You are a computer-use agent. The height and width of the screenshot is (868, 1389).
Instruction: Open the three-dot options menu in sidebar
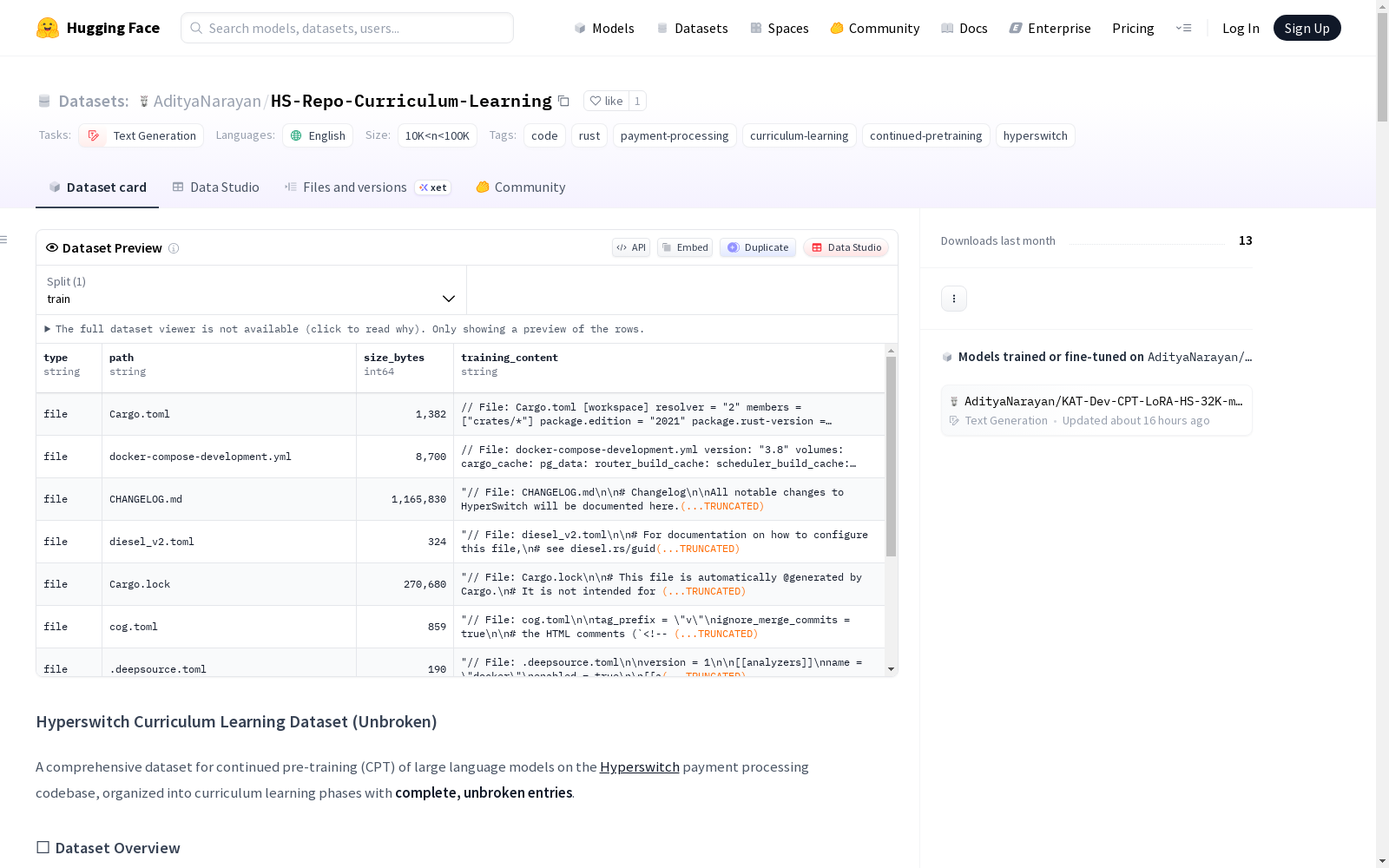click(954, 299)
